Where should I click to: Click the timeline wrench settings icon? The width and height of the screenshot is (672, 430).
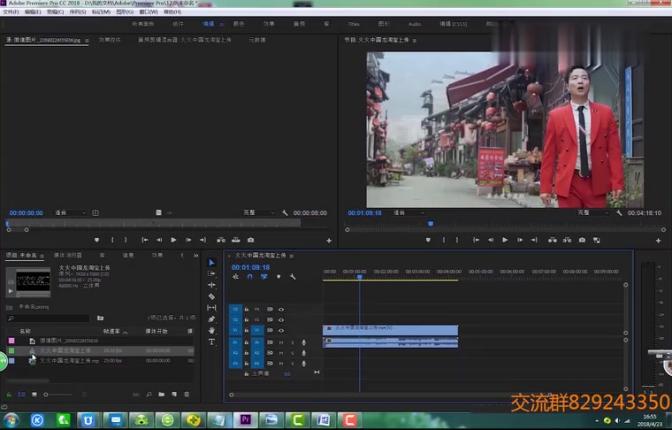[x=292, y=277]
